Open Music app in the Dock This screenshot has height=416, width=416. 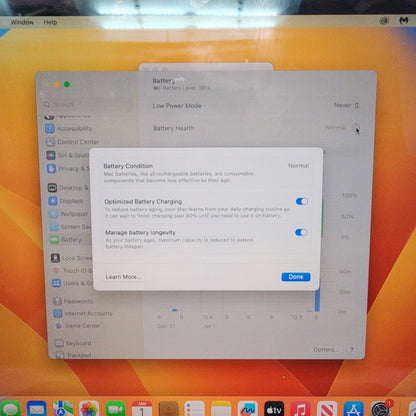pyautogui.click(x=301, y=409)
